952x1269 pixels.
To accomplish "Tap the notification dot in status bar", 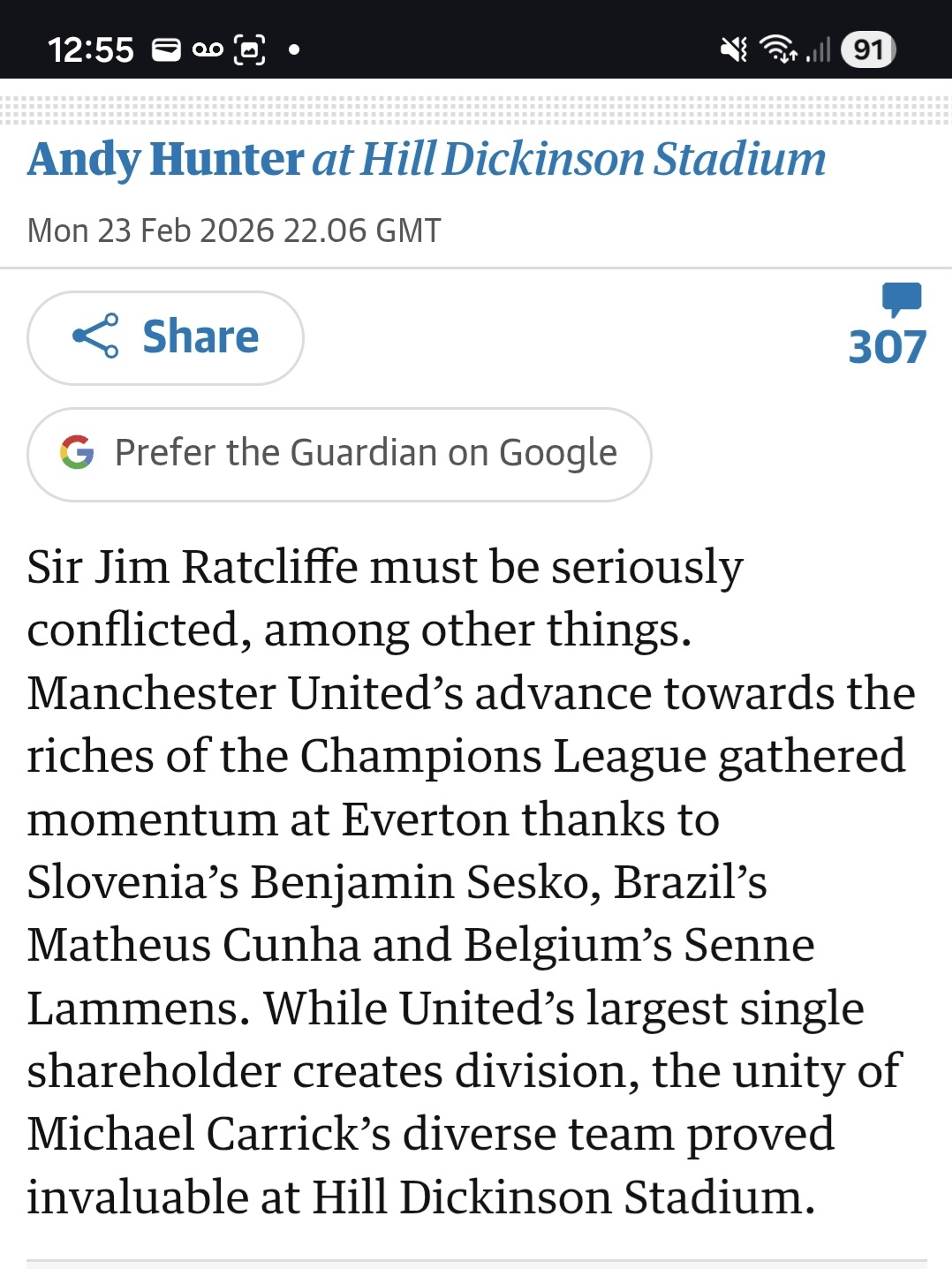I will 294,49.
